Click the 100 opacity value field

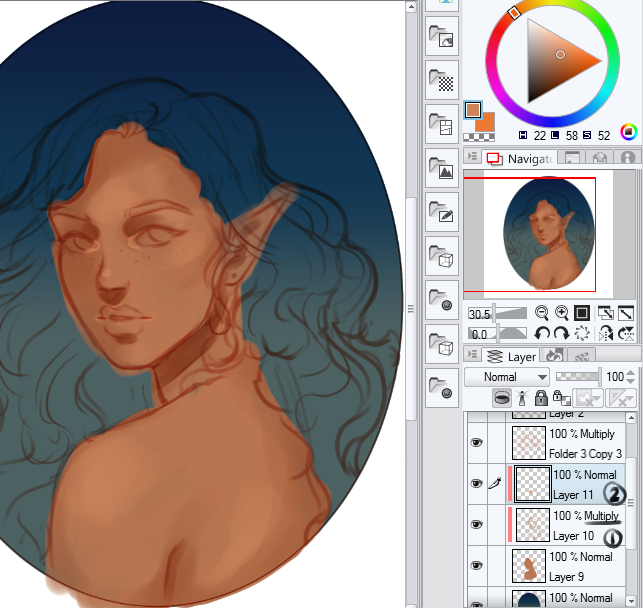click(x=615, y=377)
